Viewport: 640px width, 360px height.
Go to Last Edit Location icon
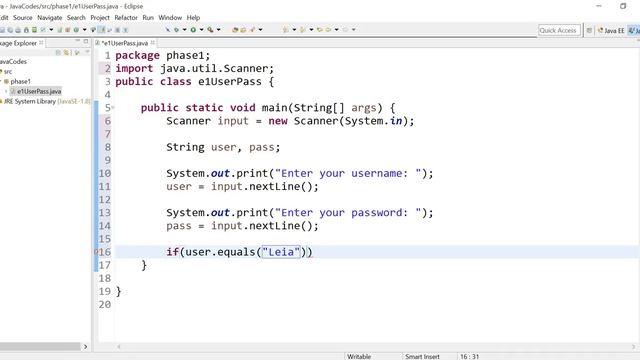pos(320,30)
